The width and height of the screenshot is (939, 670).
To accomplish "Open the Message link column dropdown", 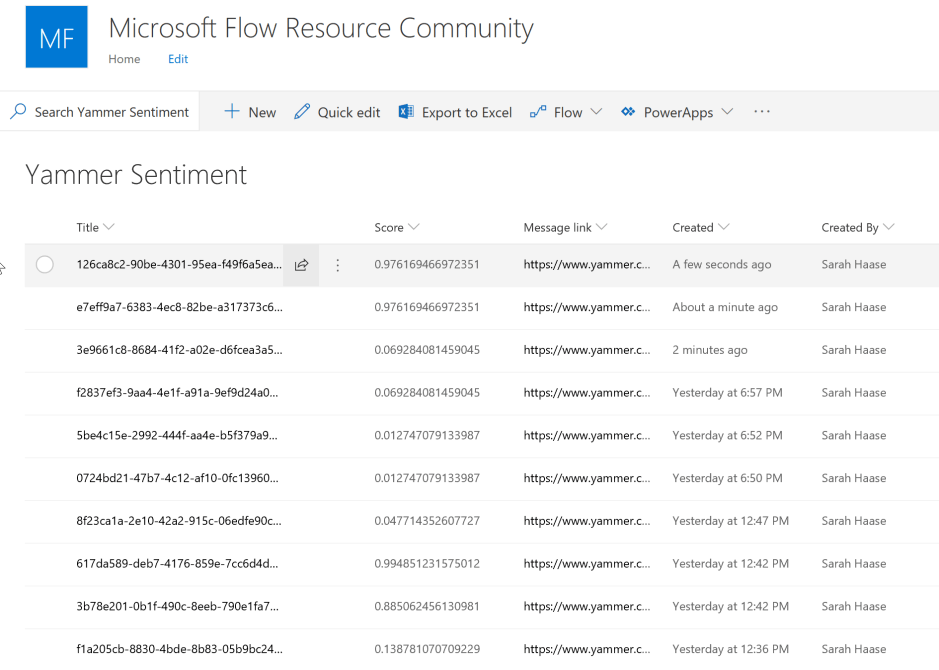I will click(x=602, y=227).
